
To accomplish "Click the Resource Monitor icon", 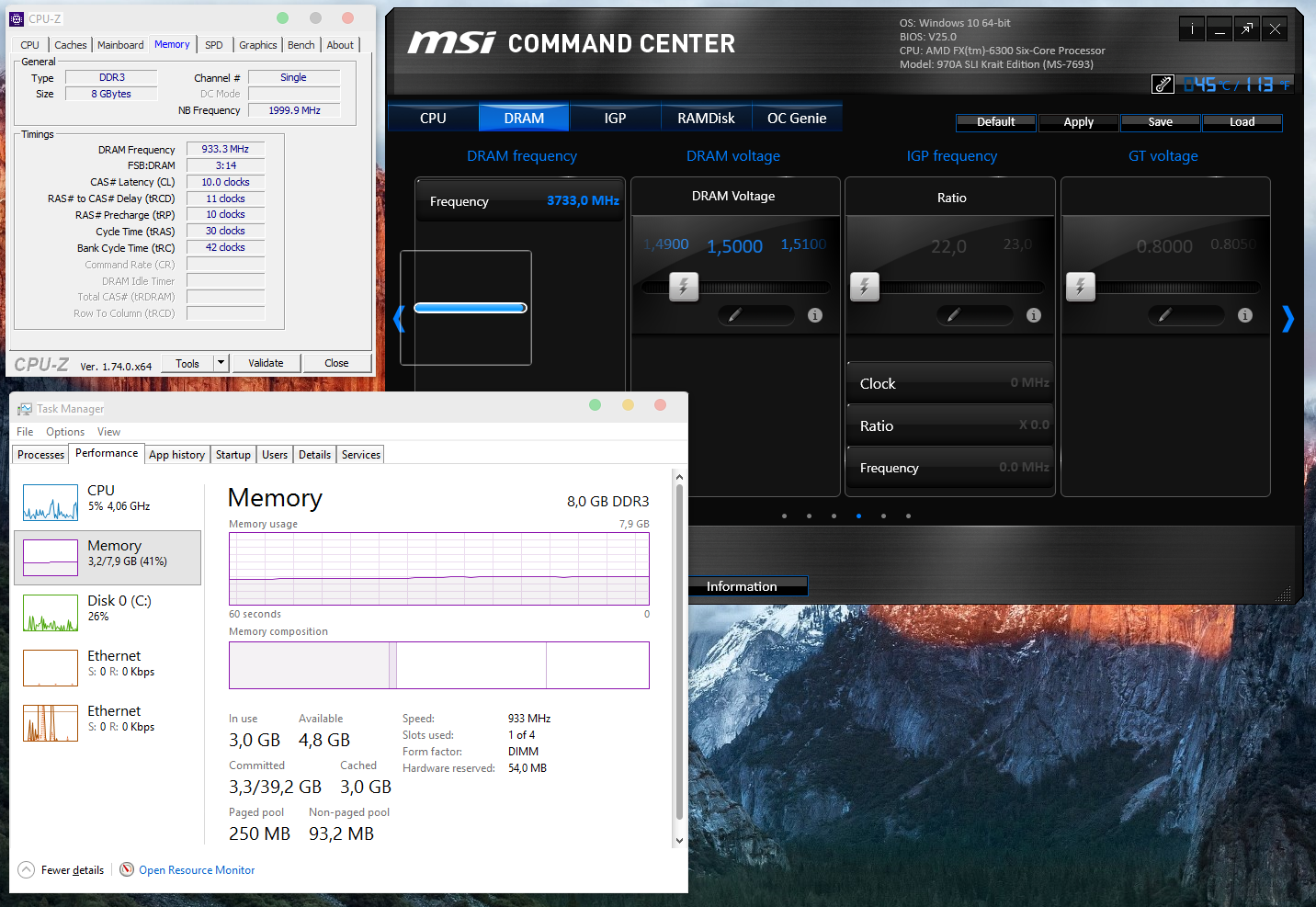I will 127,869.
